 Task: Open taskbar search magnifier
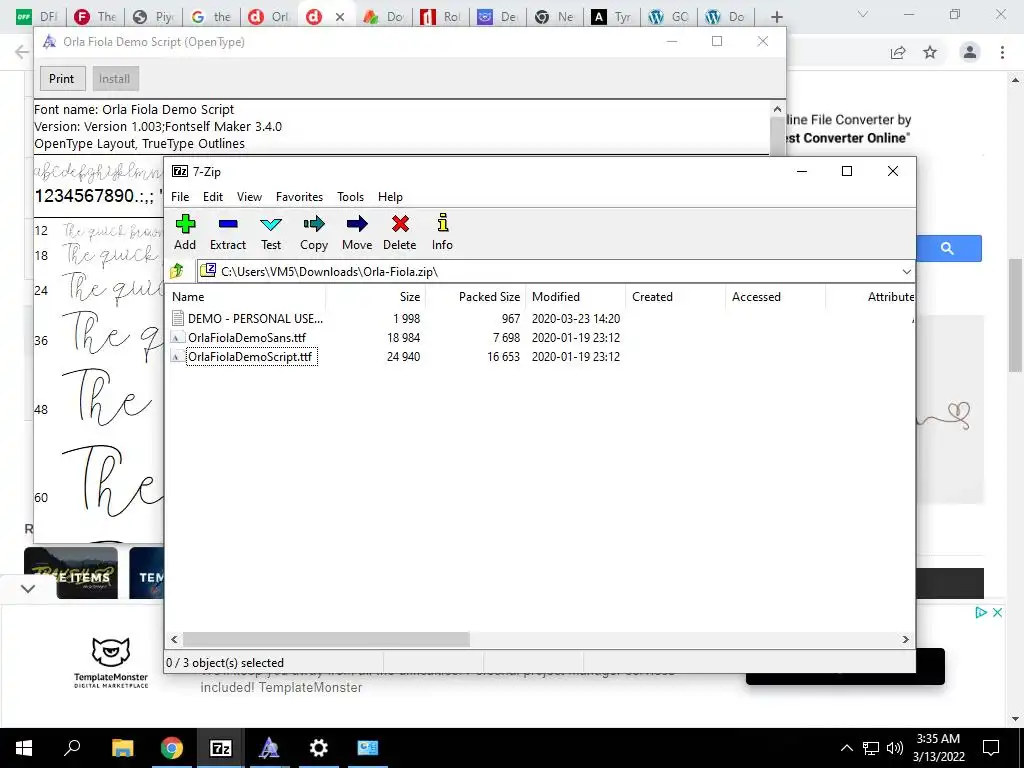(72, 748)
